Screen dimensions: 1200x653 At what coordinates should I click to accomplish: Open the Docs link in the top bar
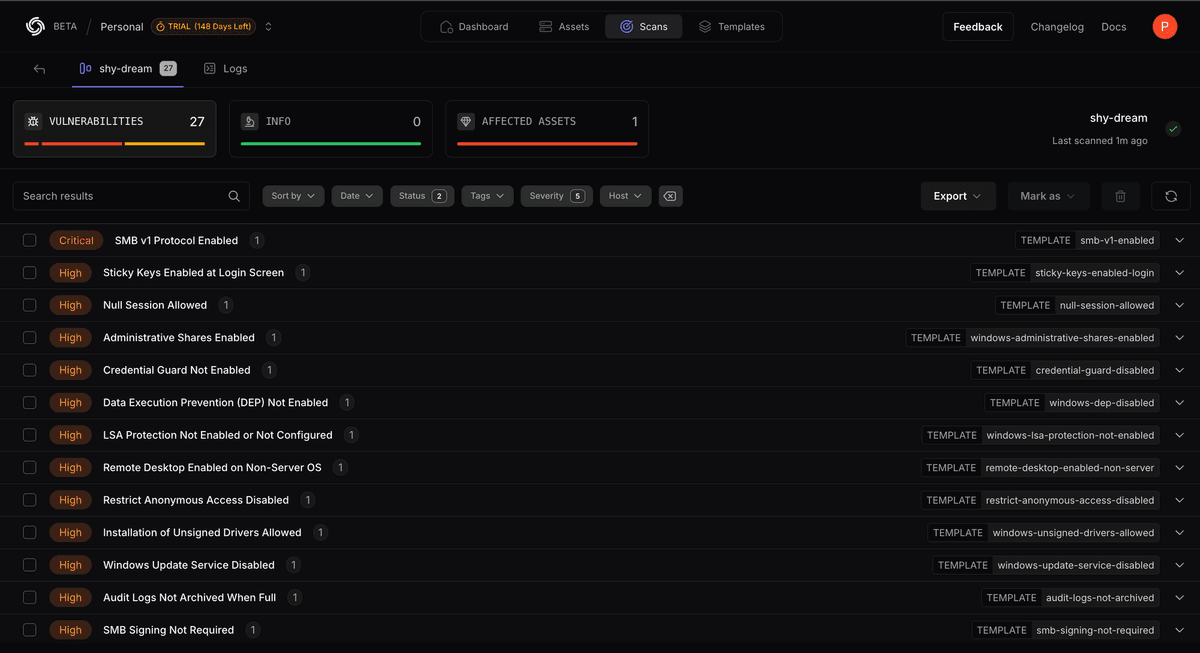(1113, 27)
